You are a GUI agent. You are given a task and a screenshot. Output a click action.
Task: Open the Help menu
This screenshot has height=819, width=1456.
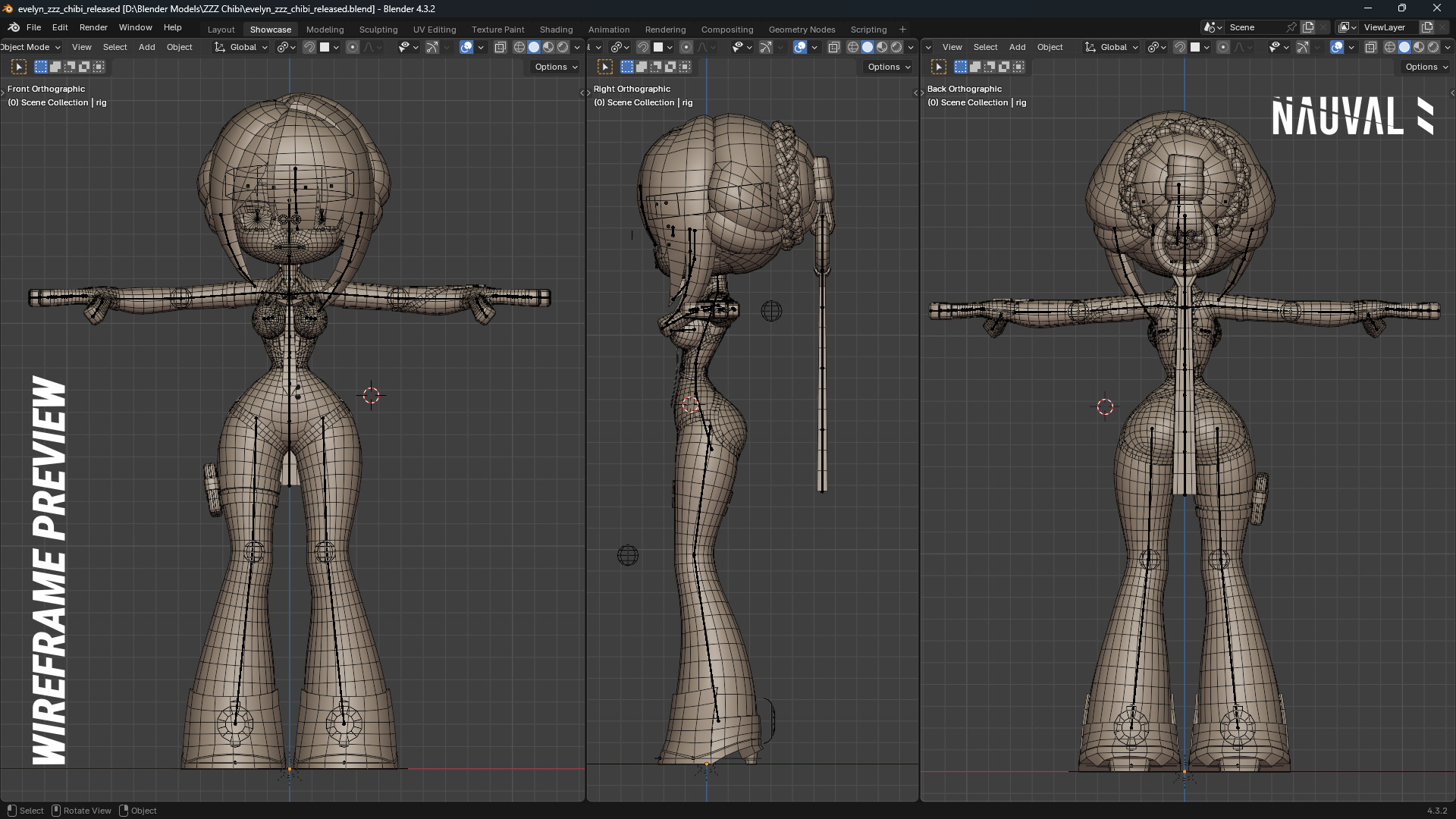[173, 27]
